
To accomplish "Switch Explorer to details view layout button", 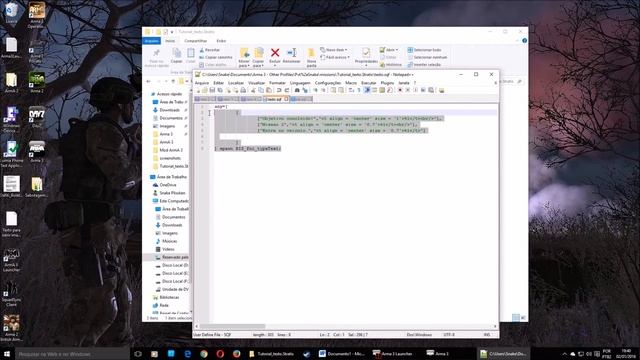I will click(x=516, y=318).
